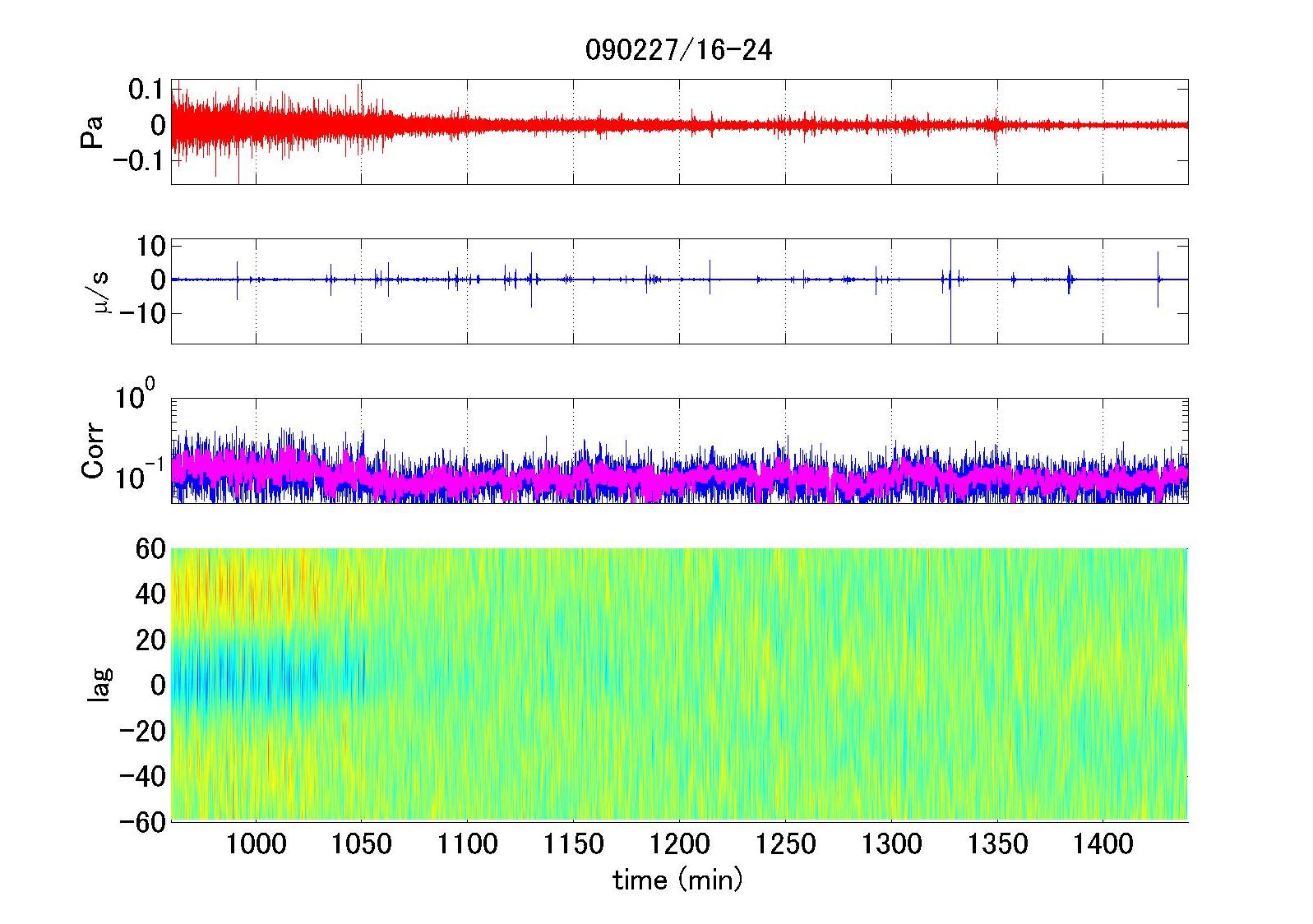Click the 0.1 tick on Pa axis

click(x=147, y=90)
